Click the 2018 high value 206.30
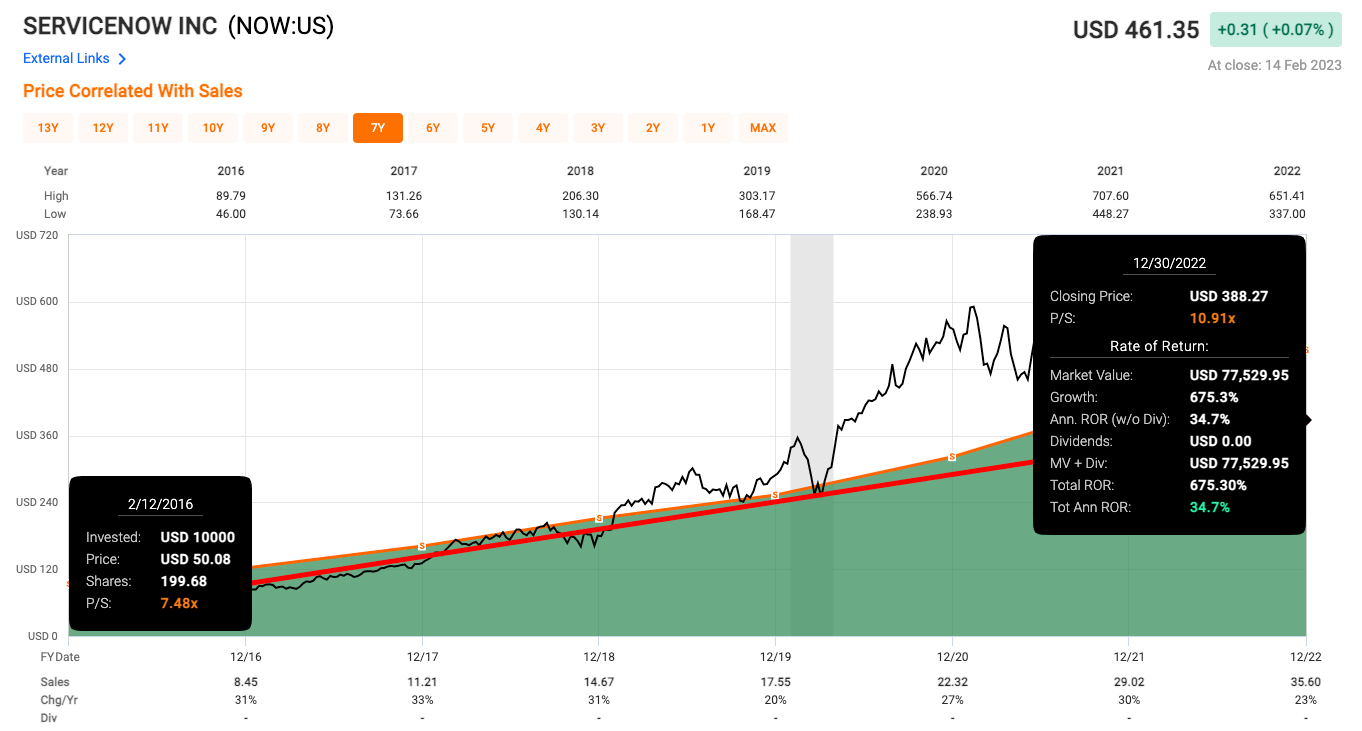This screenshot has width=1362, height=731. pos(580,196)
